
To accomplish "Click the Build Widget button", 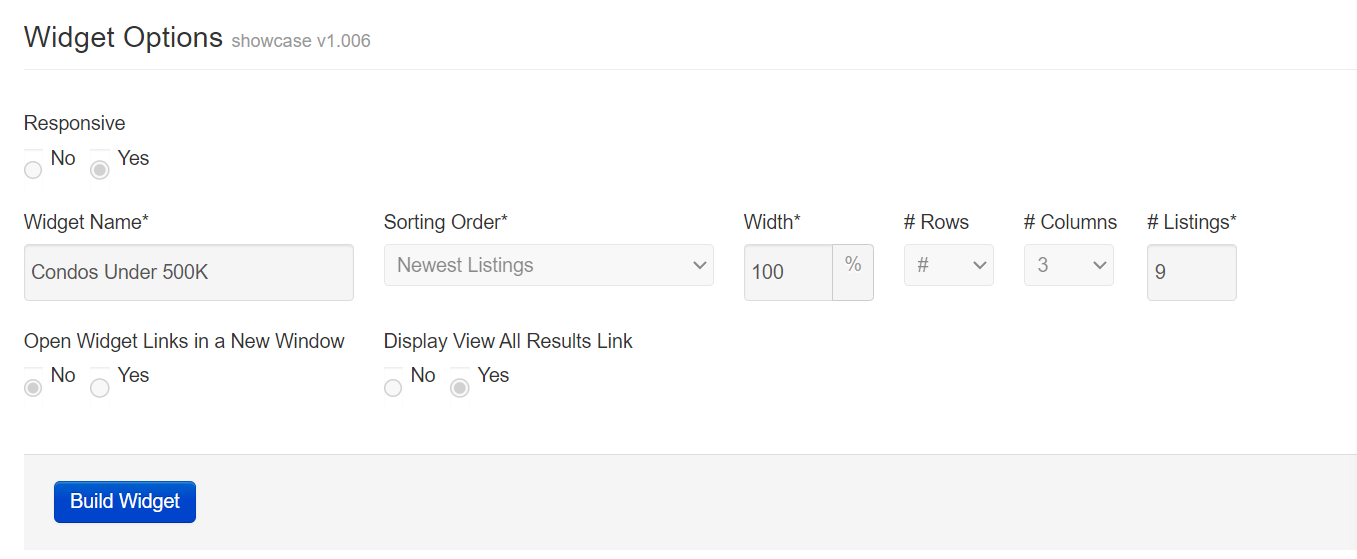I will [x=125, y=502].
